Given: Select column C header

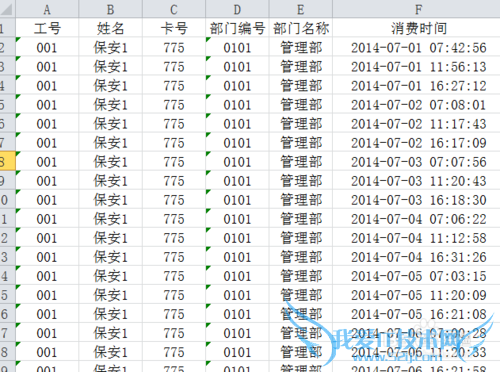Looking at the screenshot, I should (174, 9).
